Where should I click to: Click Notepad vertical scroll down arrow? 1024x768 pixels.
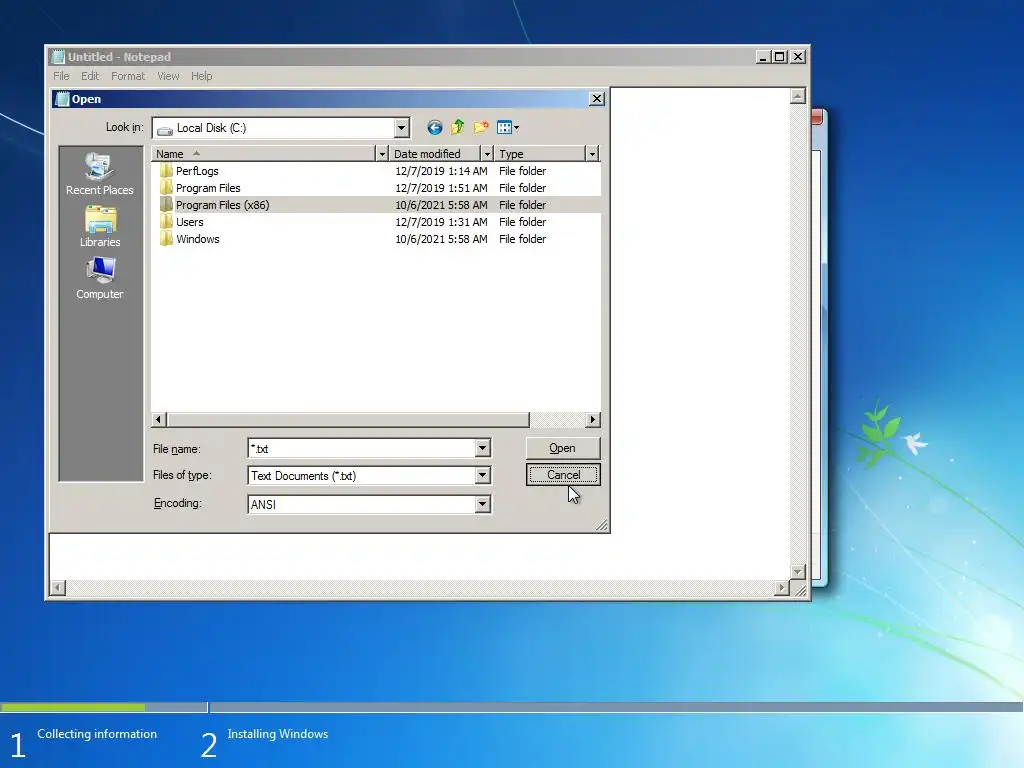797,571
